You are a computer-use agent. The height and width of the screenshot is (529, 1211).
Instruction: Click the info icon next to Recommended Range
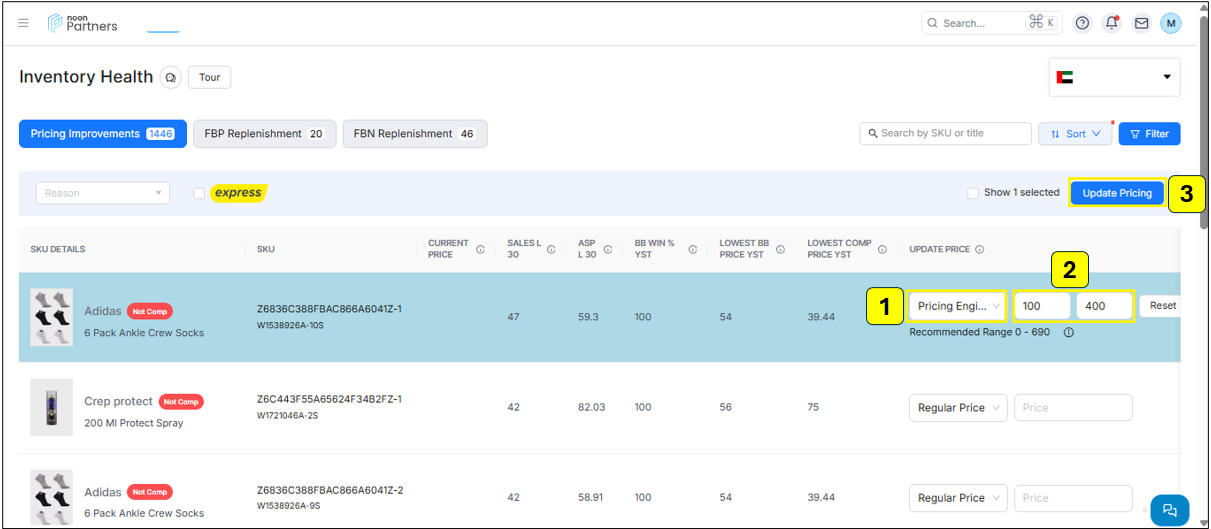coord(1068,333)
